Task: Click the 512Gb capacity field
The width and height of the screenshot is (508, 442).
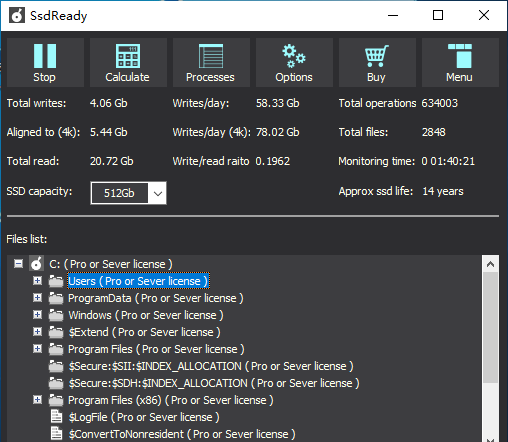Action: pyautogui.click(x=120, y=193)
